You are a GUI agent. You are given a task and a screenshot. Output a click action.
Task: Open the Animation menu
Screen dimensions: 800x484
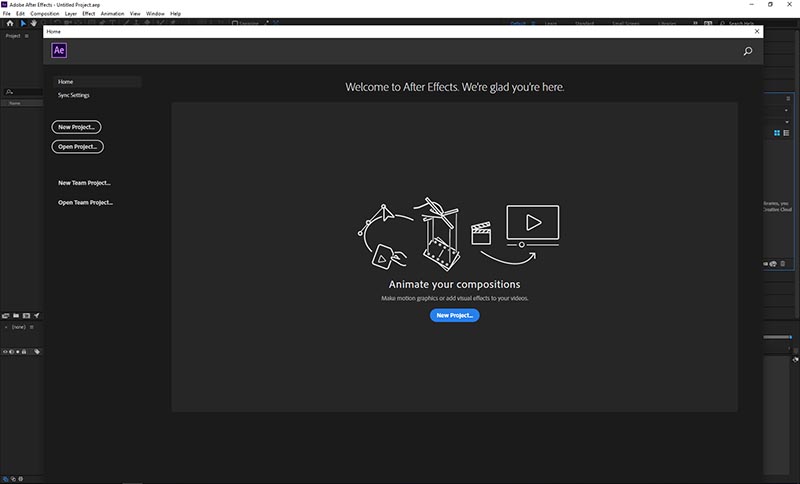pyautogui.click(x=112, y=14)
